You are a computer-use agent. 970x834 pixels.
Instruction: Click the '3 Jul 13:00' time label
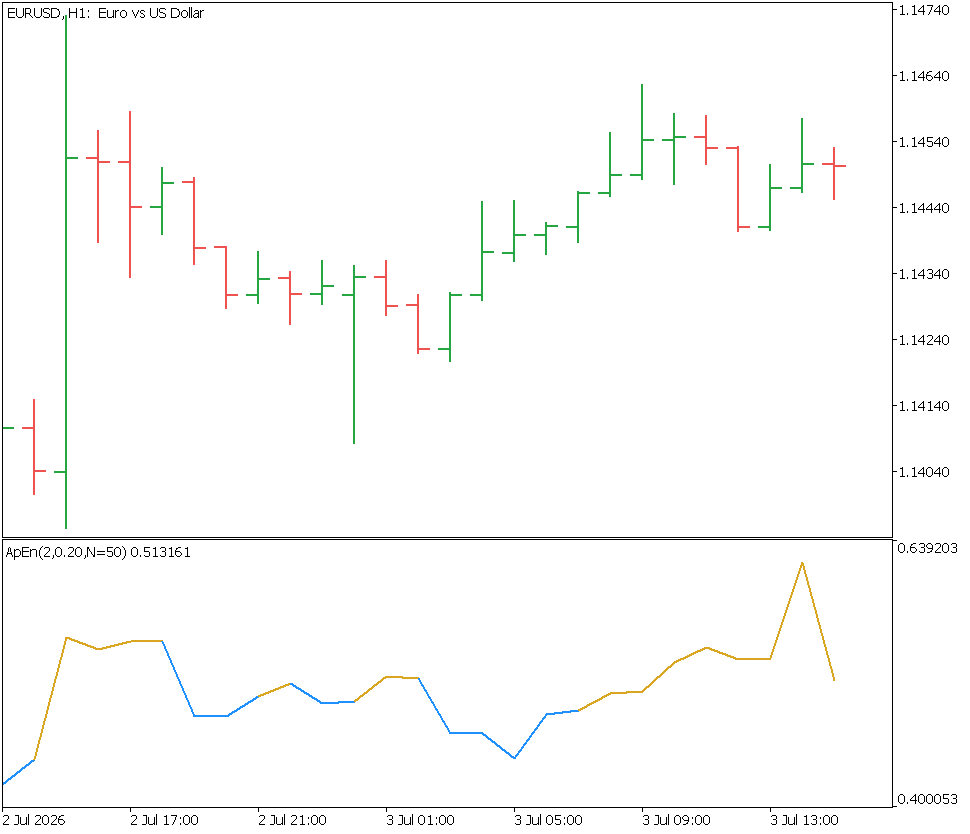pyautogui.click(x=805, y=820)
